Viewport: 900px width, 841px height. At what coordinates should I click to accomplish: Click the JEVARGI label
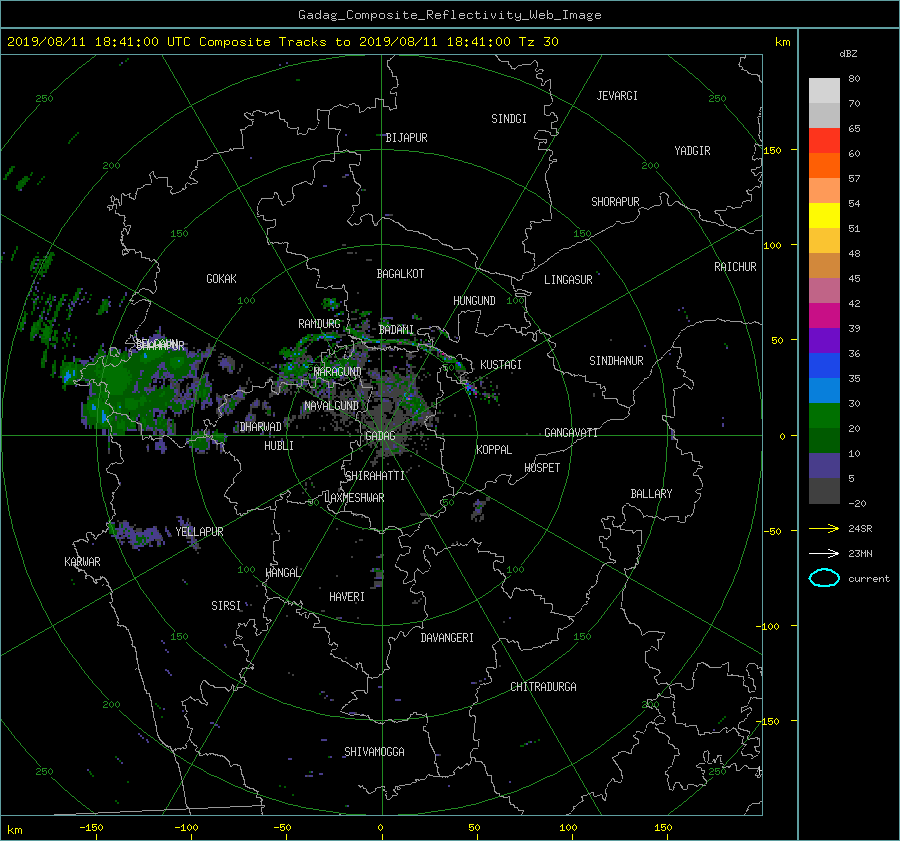[x=617, y=96]
